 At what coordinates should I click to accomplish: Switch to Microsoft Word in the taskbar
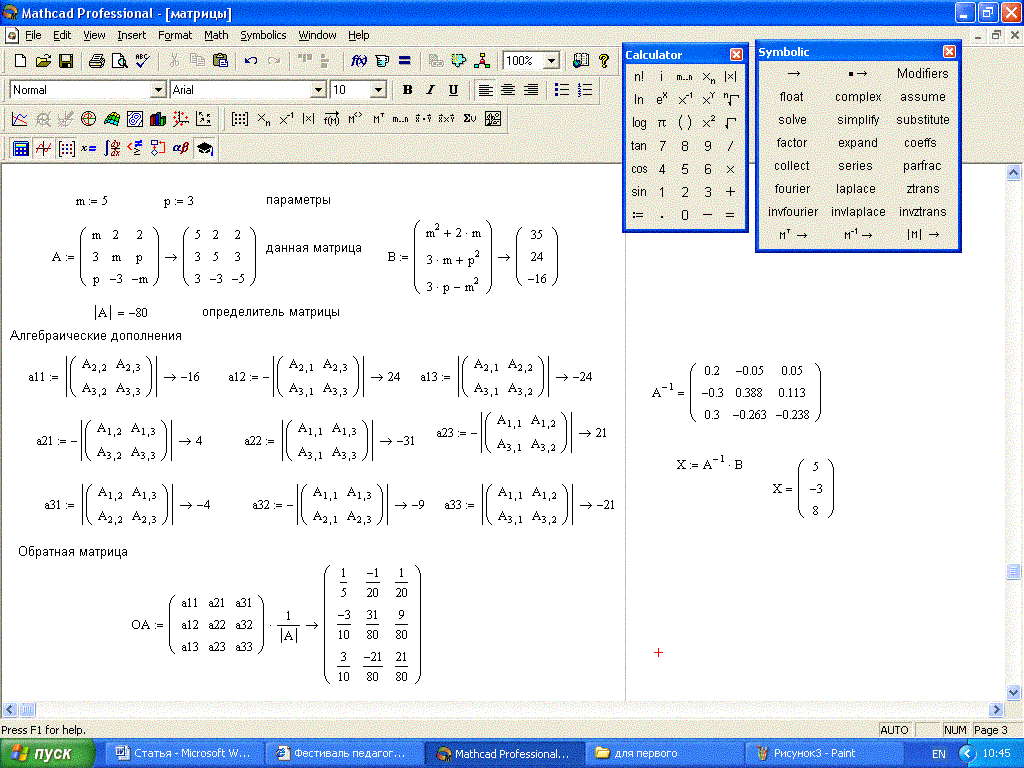coord(184,753)
